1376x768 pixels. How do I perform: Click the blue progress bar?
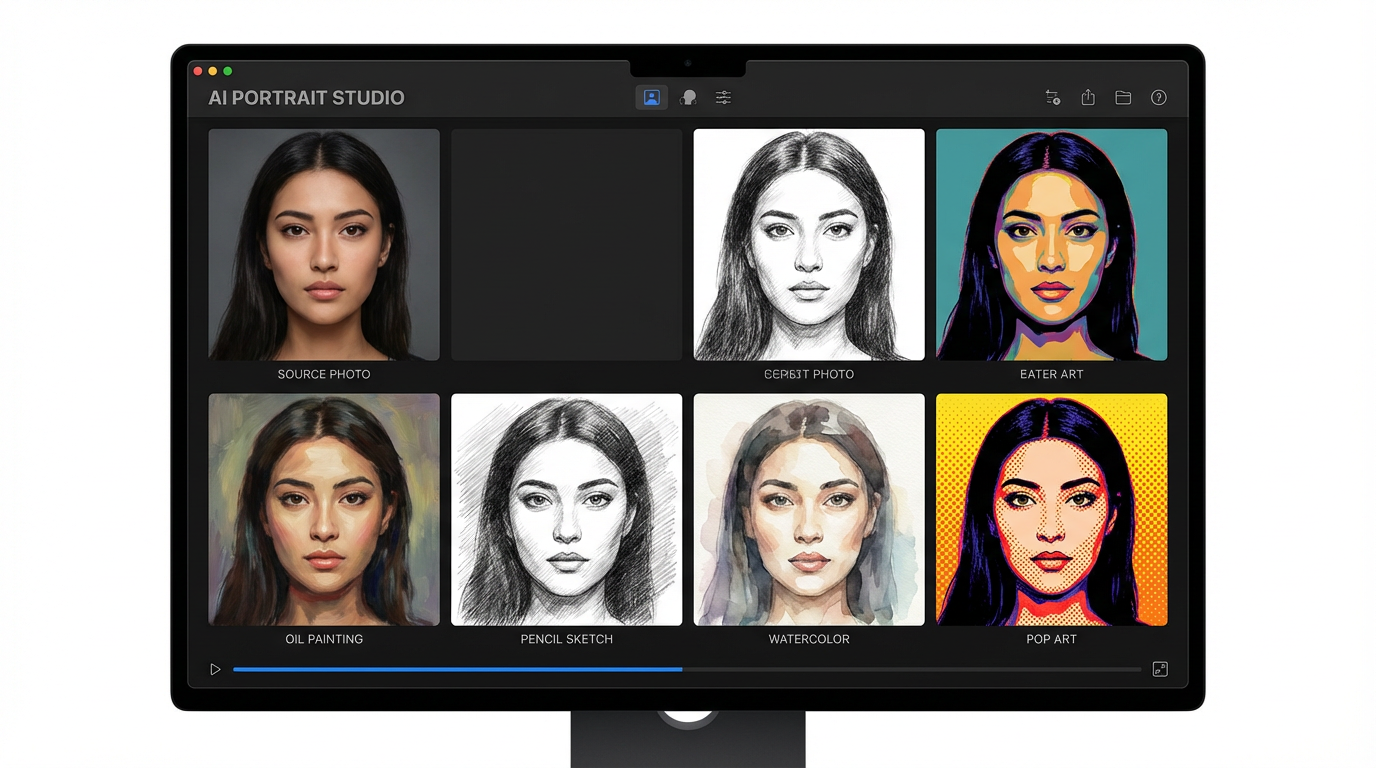click(x=456, y=669)
